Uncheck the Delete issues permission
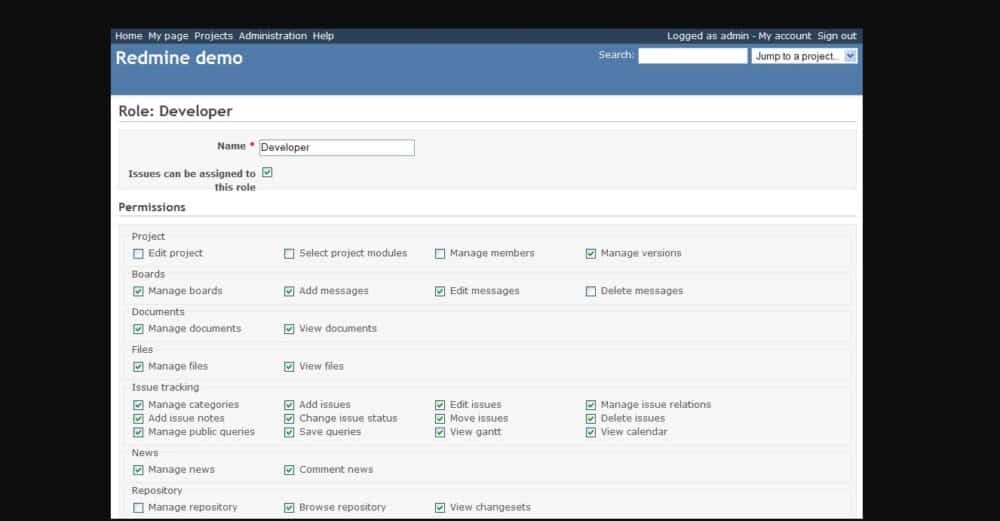This screenshot has width=1000, height=521. point(591,418)
